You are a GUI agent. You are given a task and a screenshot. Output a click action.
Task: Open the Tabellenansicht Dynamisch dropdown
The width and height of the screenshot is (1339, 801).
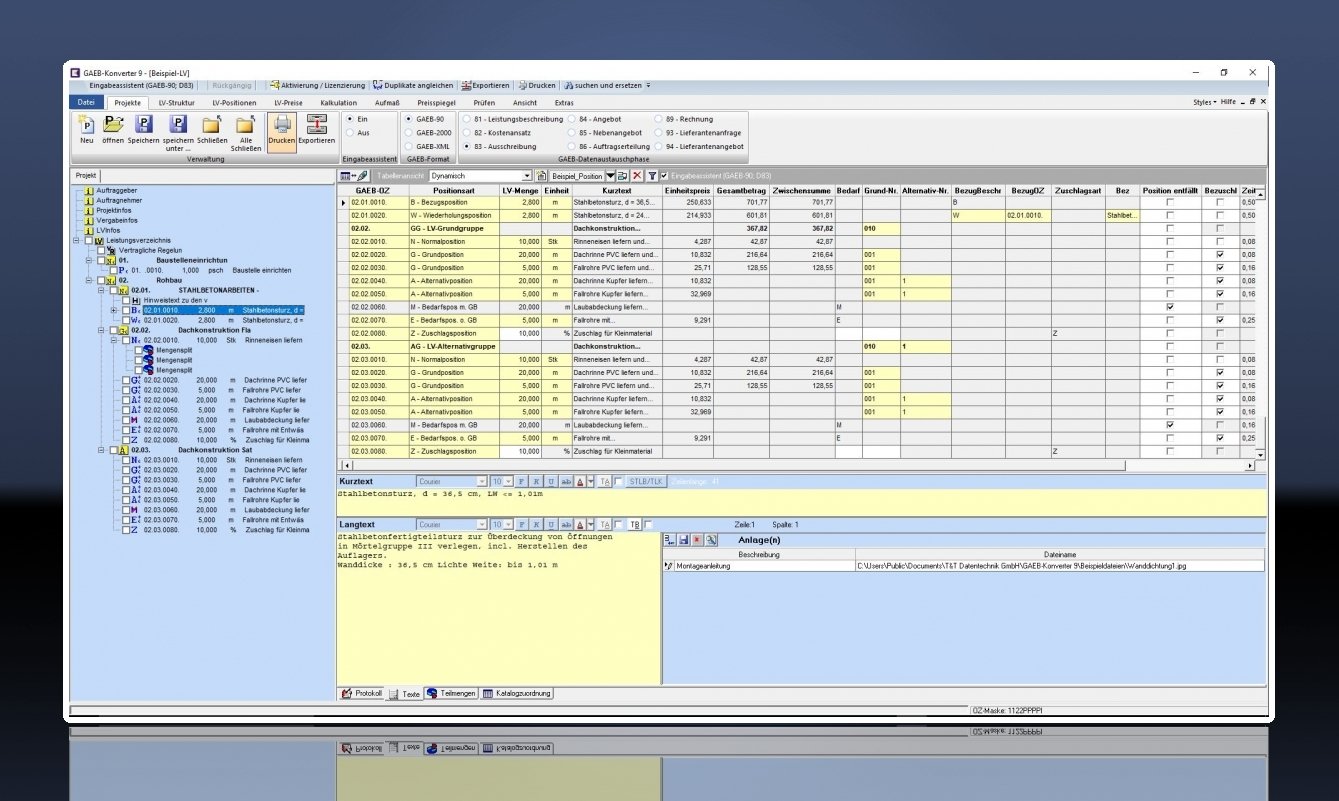click(528, 176)
